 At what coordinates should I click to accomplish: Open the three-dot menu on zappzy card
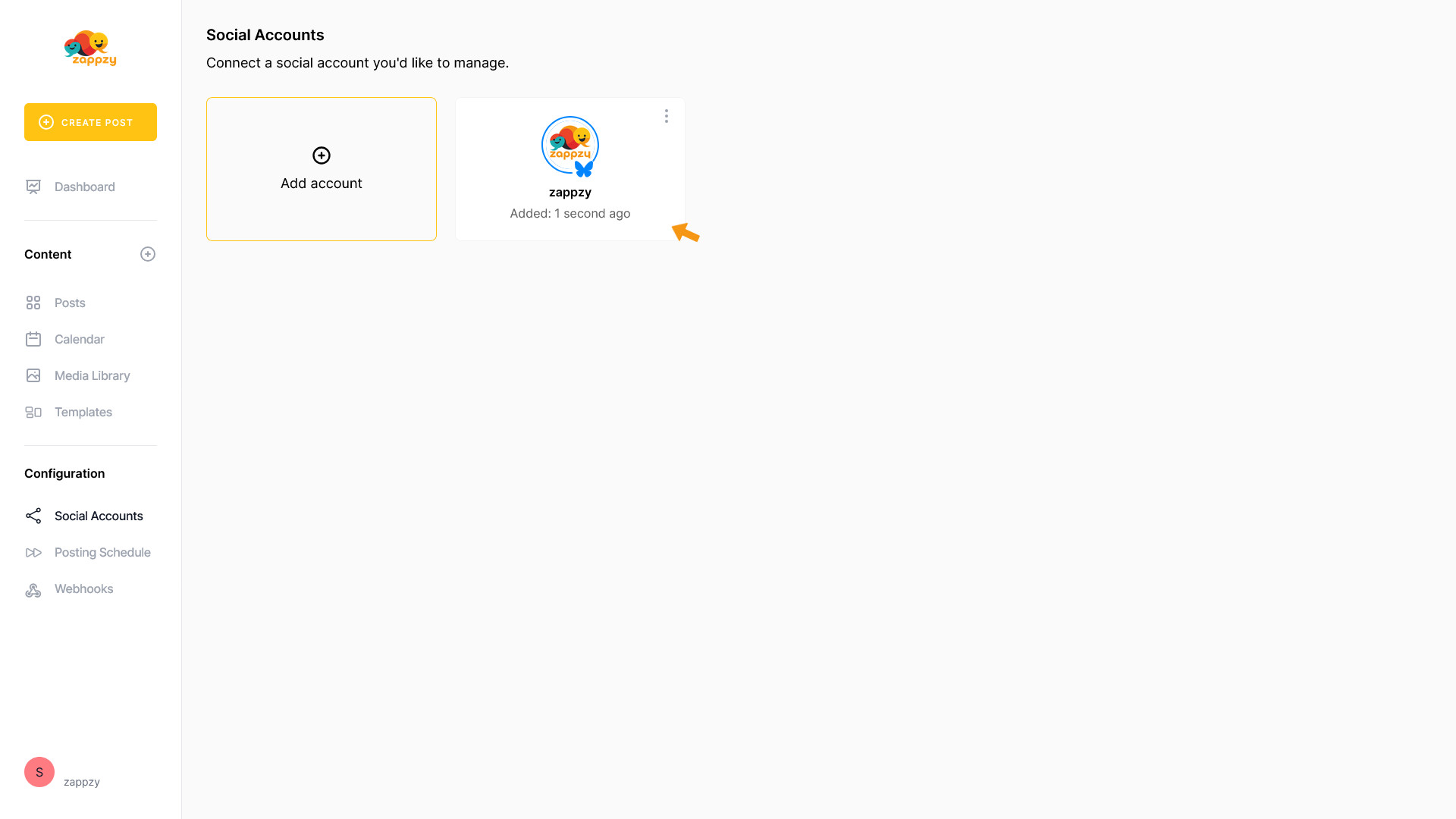[x=667, y=116]
